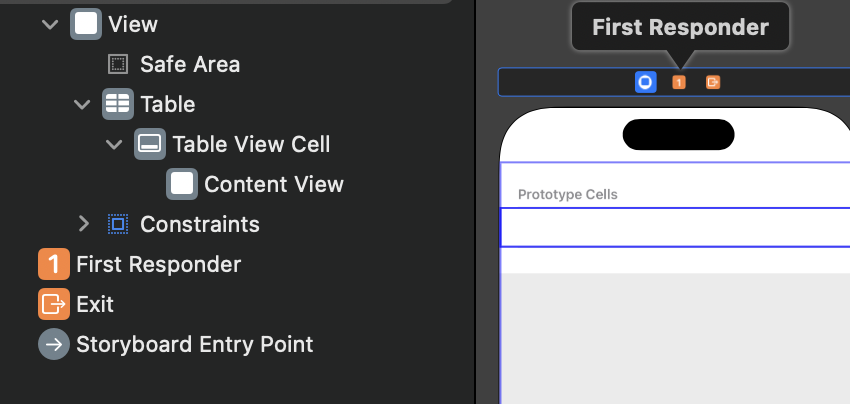The height and width of the screenshot is (404, 850).
Task: Click the Exit icon in outline
Action: pos(54,304)
